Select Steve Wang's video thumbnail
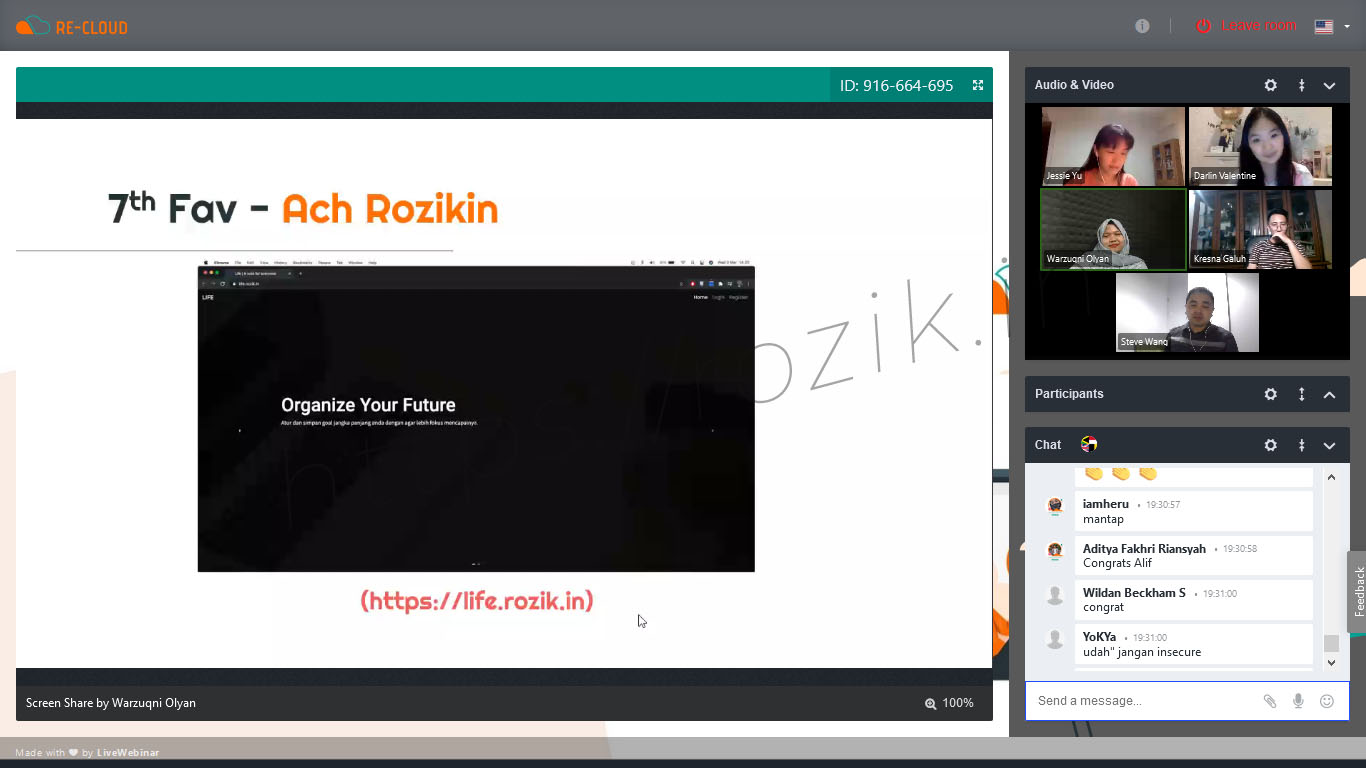This screenshot has width=1366, height=768. point(1187,312)
